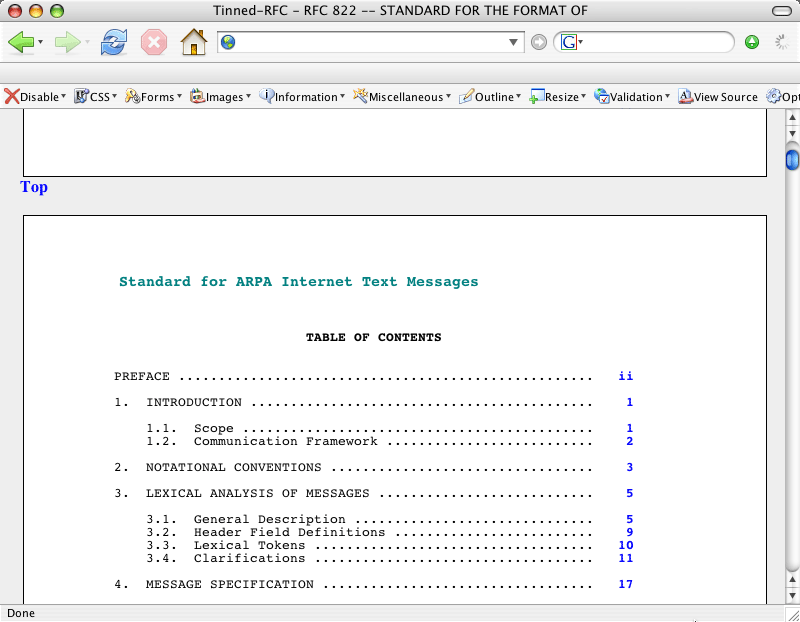
Task: Choose search engine via Google icon
Action: 571,42
